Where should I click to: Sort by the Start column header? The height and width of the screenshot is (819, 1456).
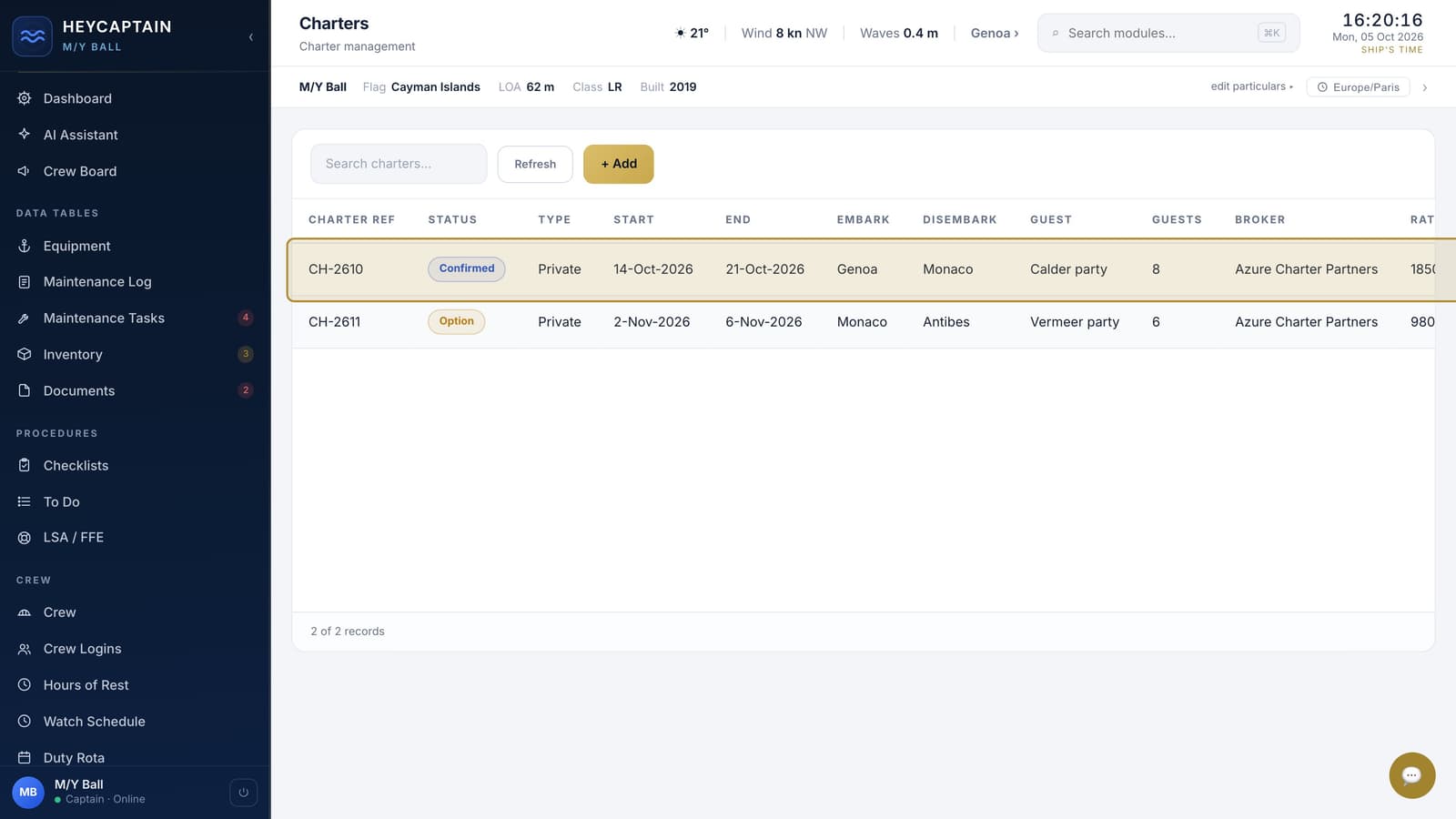click(x=633, y=220)
